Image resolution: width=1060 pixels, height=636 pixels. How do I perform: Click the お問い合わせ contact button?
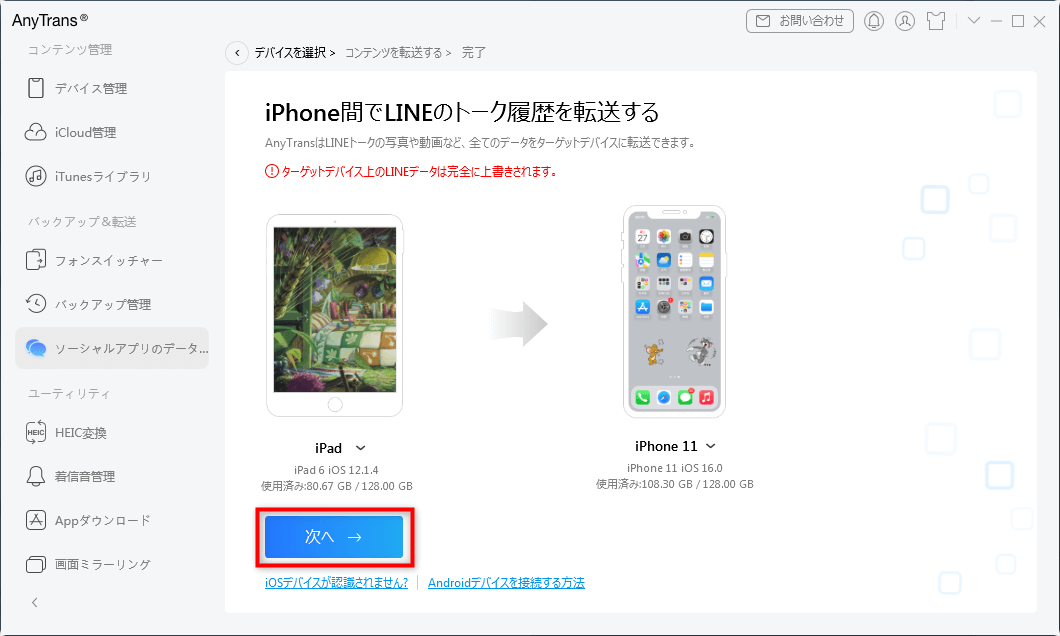click(x=800, y=21)
